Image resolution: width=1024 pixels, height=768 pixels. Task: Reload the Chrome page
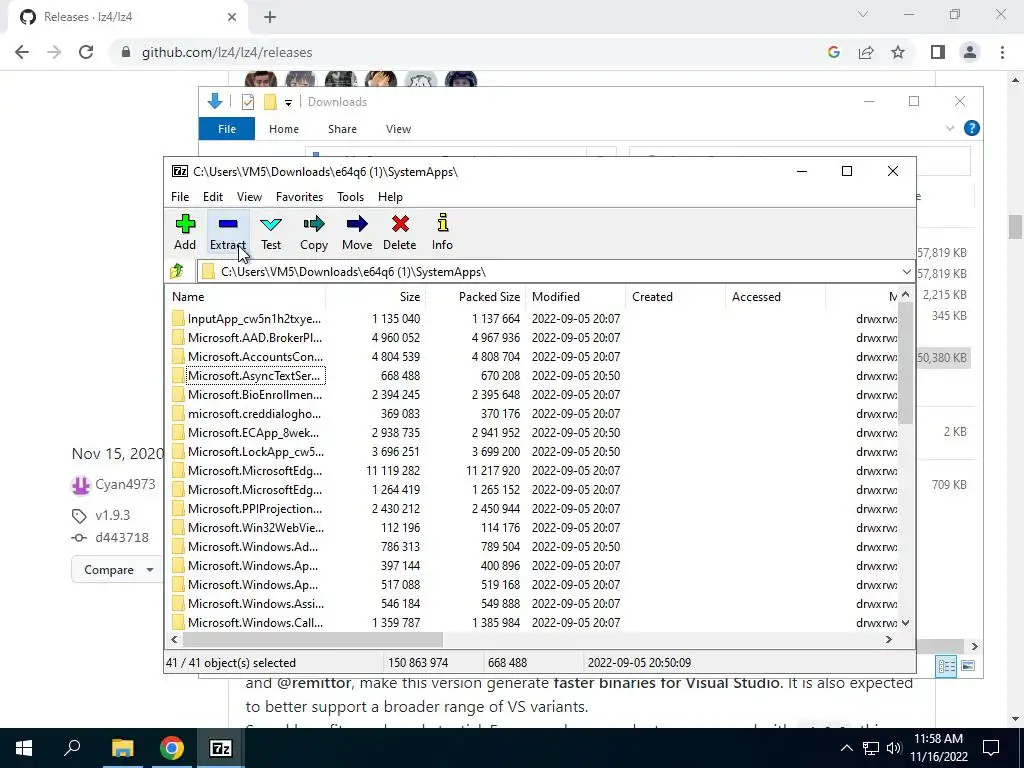point(86,52)
